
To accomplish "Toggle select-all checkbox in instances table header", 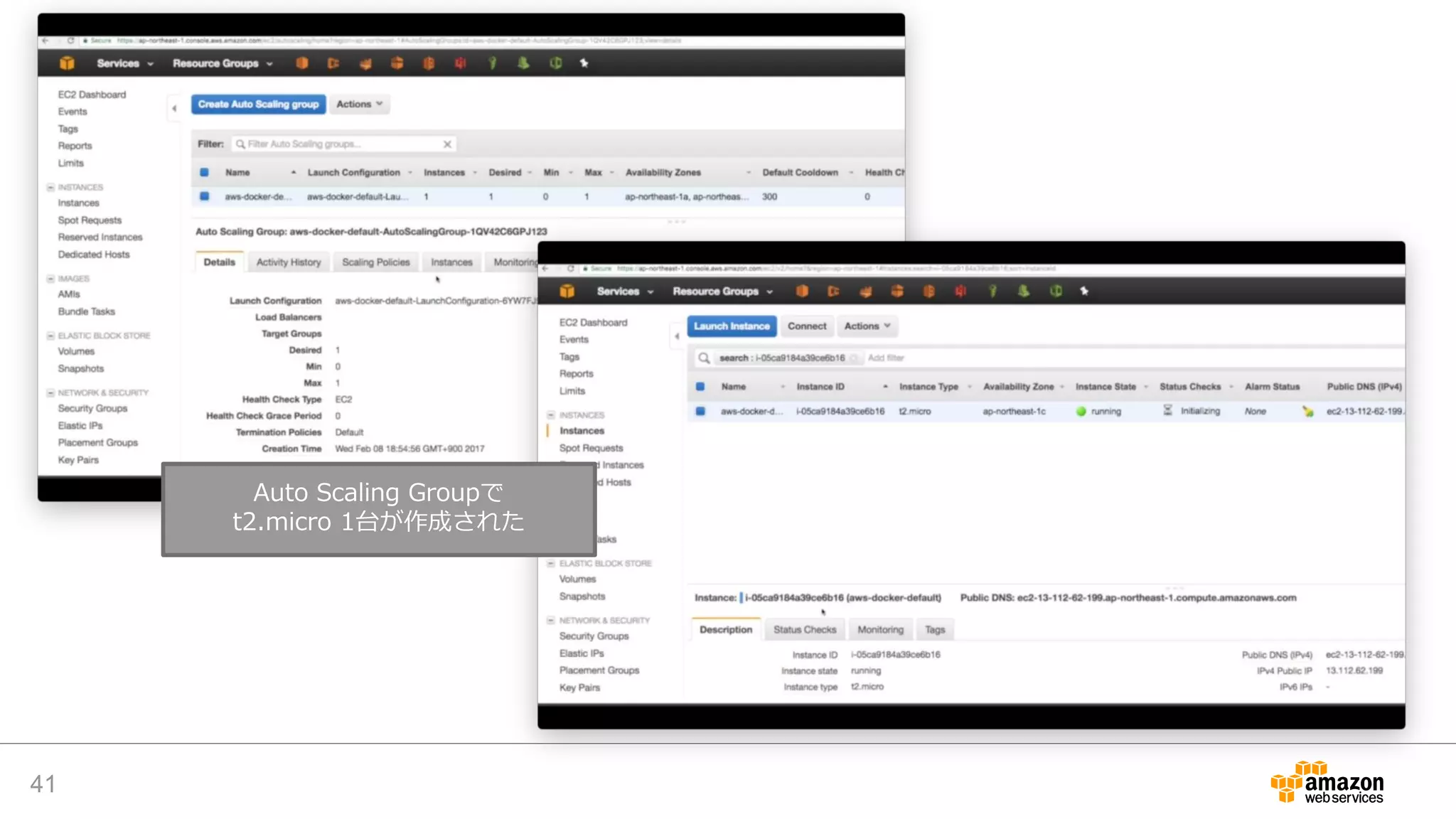I will click(x=700, y=387).
